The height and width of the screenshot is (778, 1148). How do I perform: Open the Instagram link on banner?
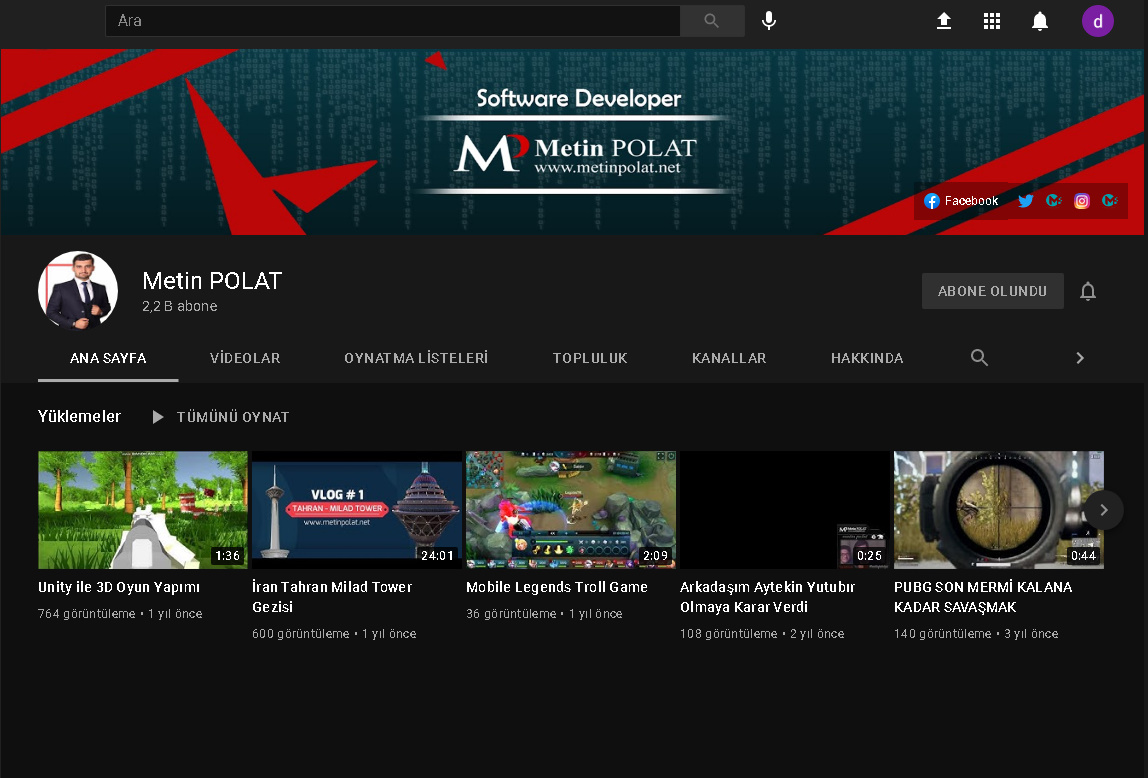click(x=1081, y=201)
